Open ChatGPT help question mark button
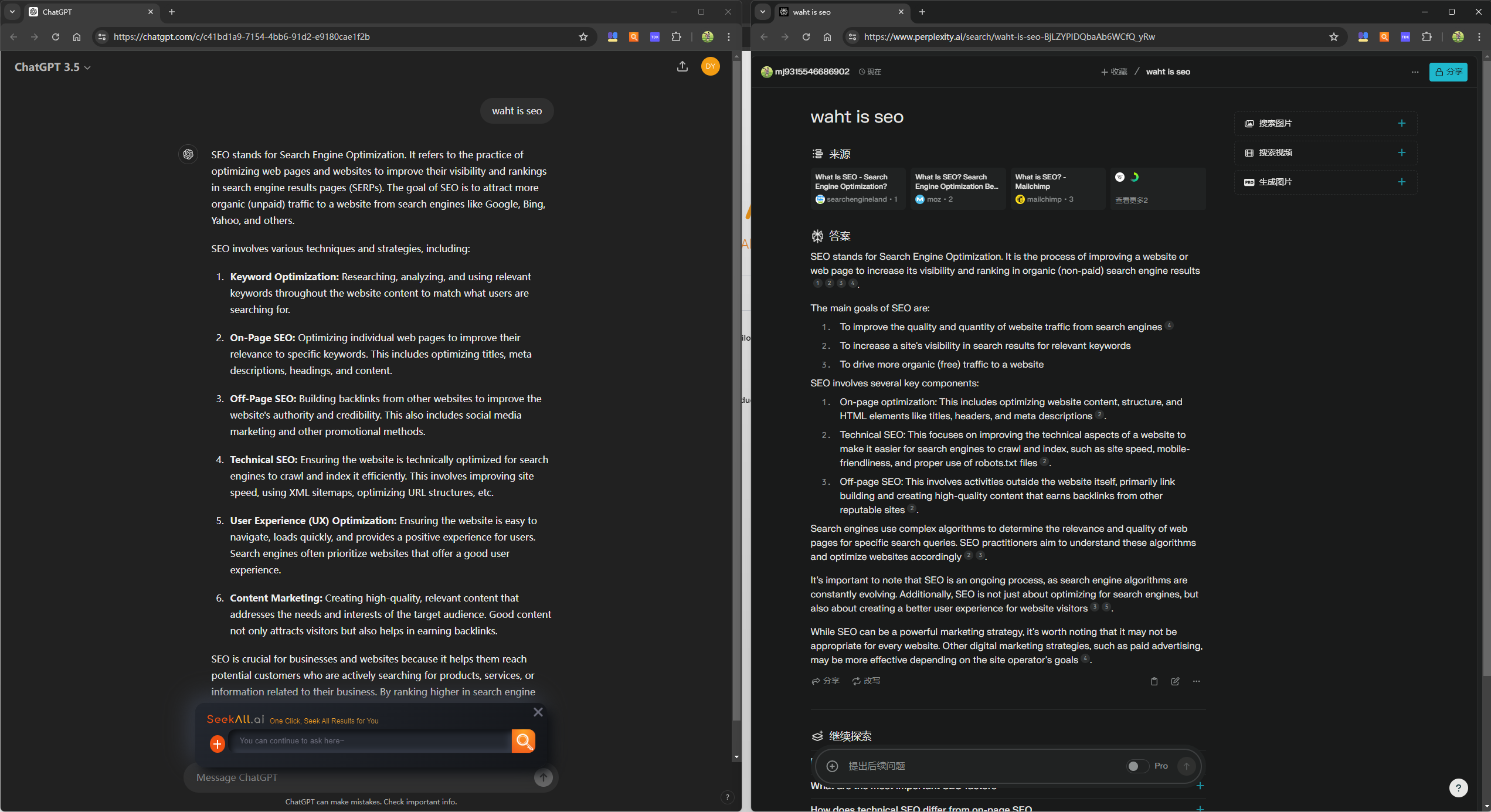Screen dimensions: 1491x812 click(x=727, y=797)
